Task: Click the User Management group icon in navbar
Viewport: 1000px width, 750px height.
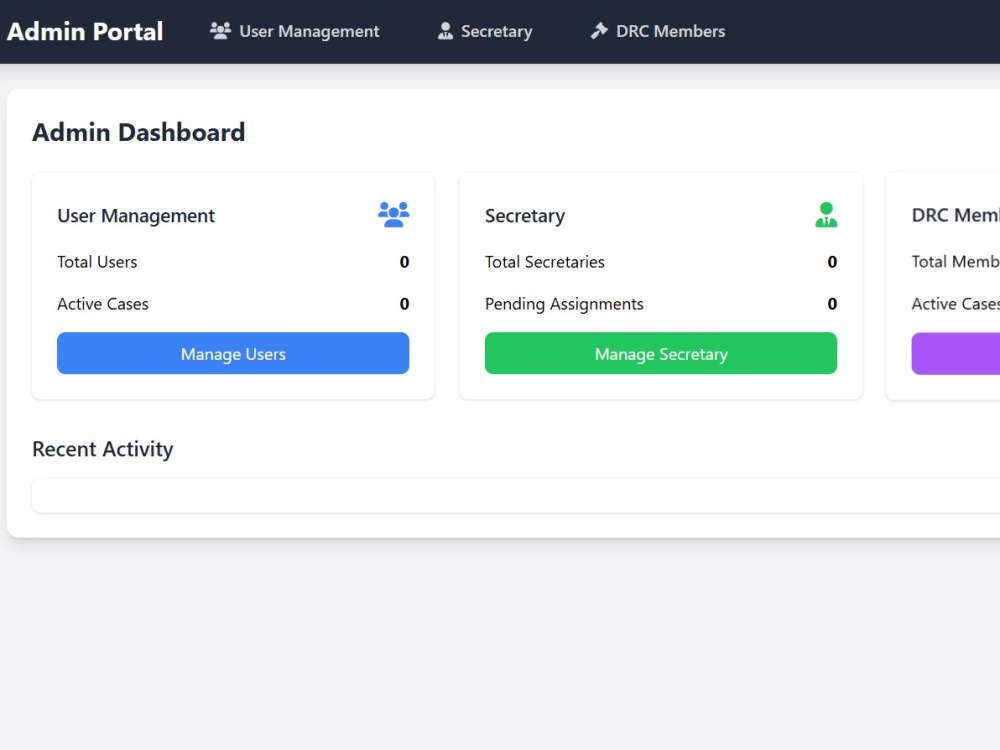Action: point(221,31)
